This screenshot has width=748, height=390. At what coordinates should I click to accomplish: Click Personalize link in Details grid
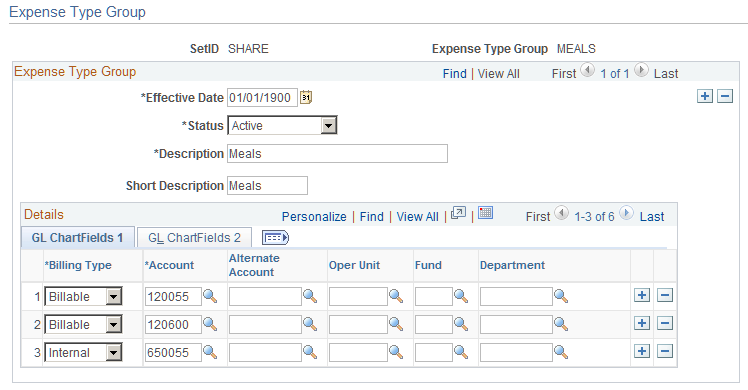(314, 217)
